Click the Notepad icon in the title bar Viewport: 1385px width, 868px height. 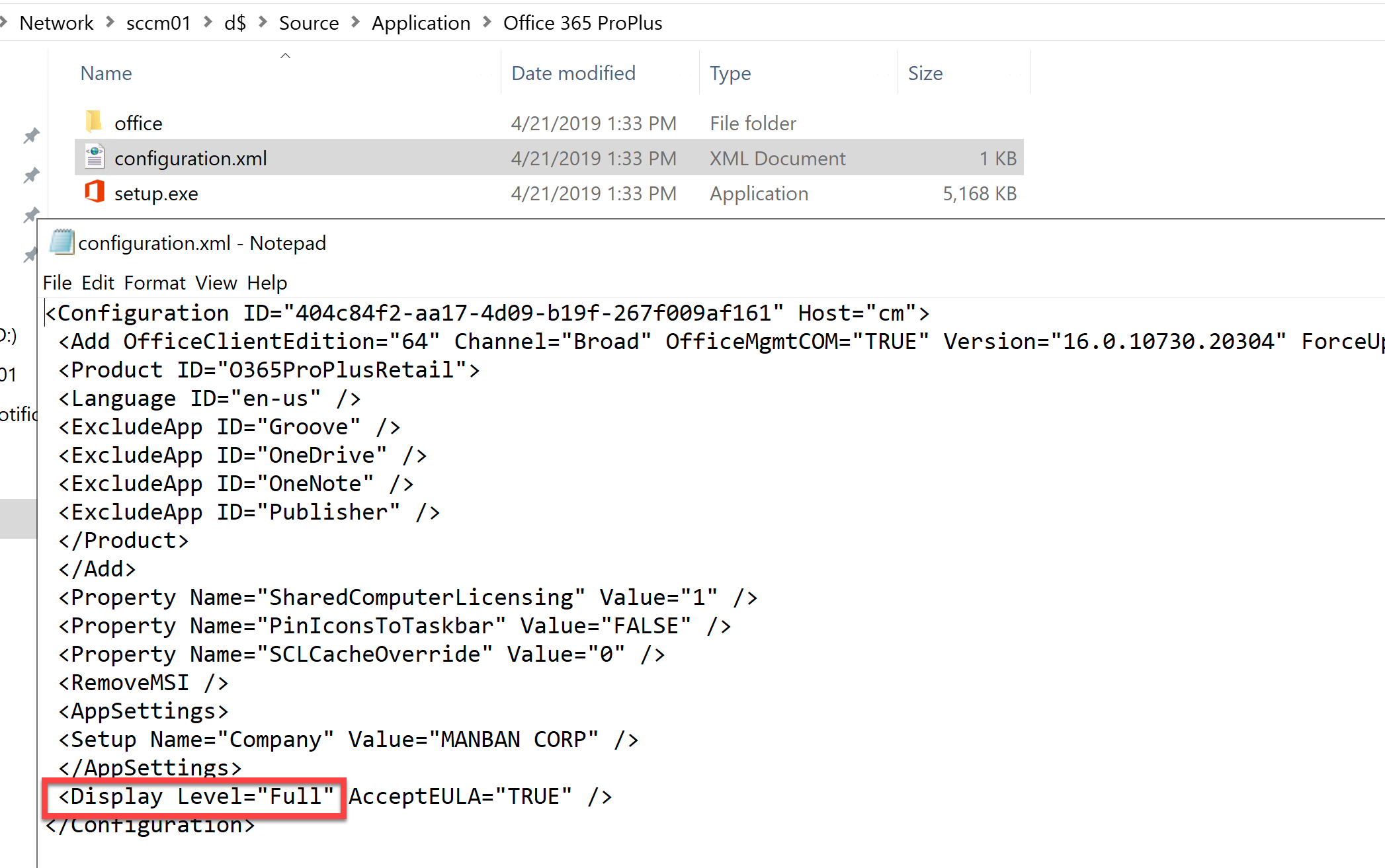(x=62, y=242)
